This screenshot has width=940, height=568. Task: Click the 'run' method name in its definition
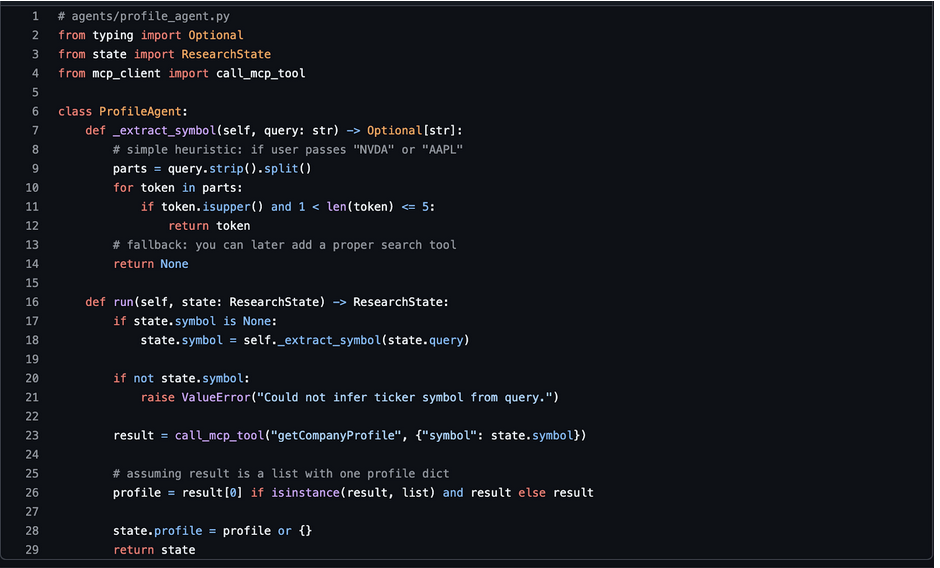(122, 302)
